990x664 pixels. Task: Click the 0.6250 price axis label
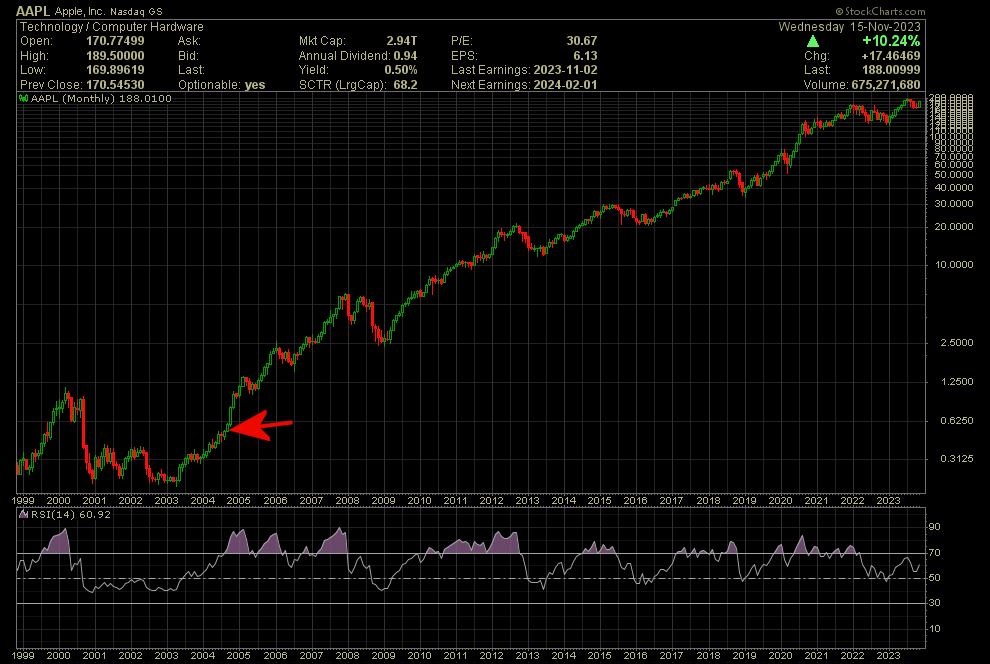point(957,421)
